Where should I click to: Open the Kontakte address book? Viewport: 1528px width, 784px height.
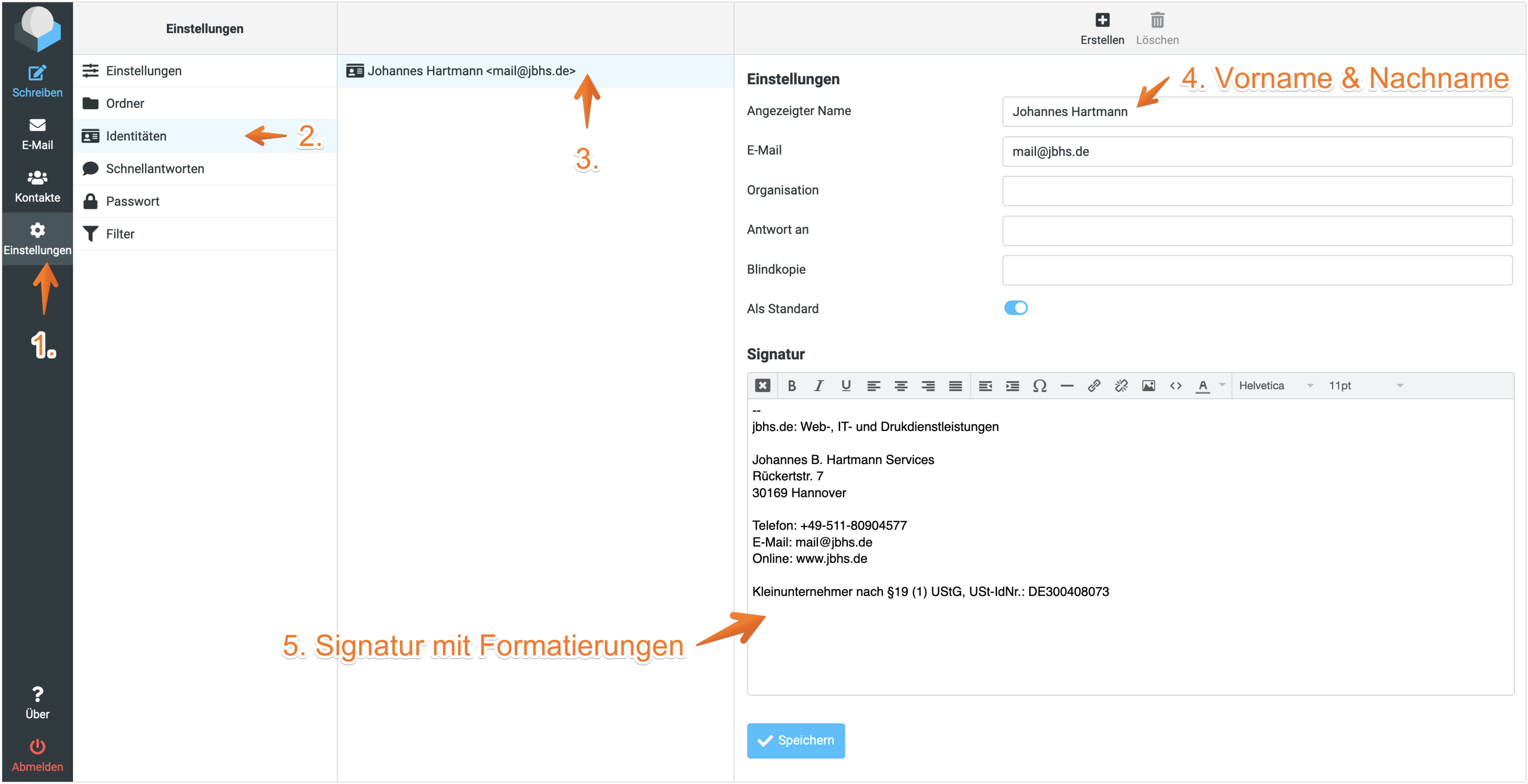(37, 186)
